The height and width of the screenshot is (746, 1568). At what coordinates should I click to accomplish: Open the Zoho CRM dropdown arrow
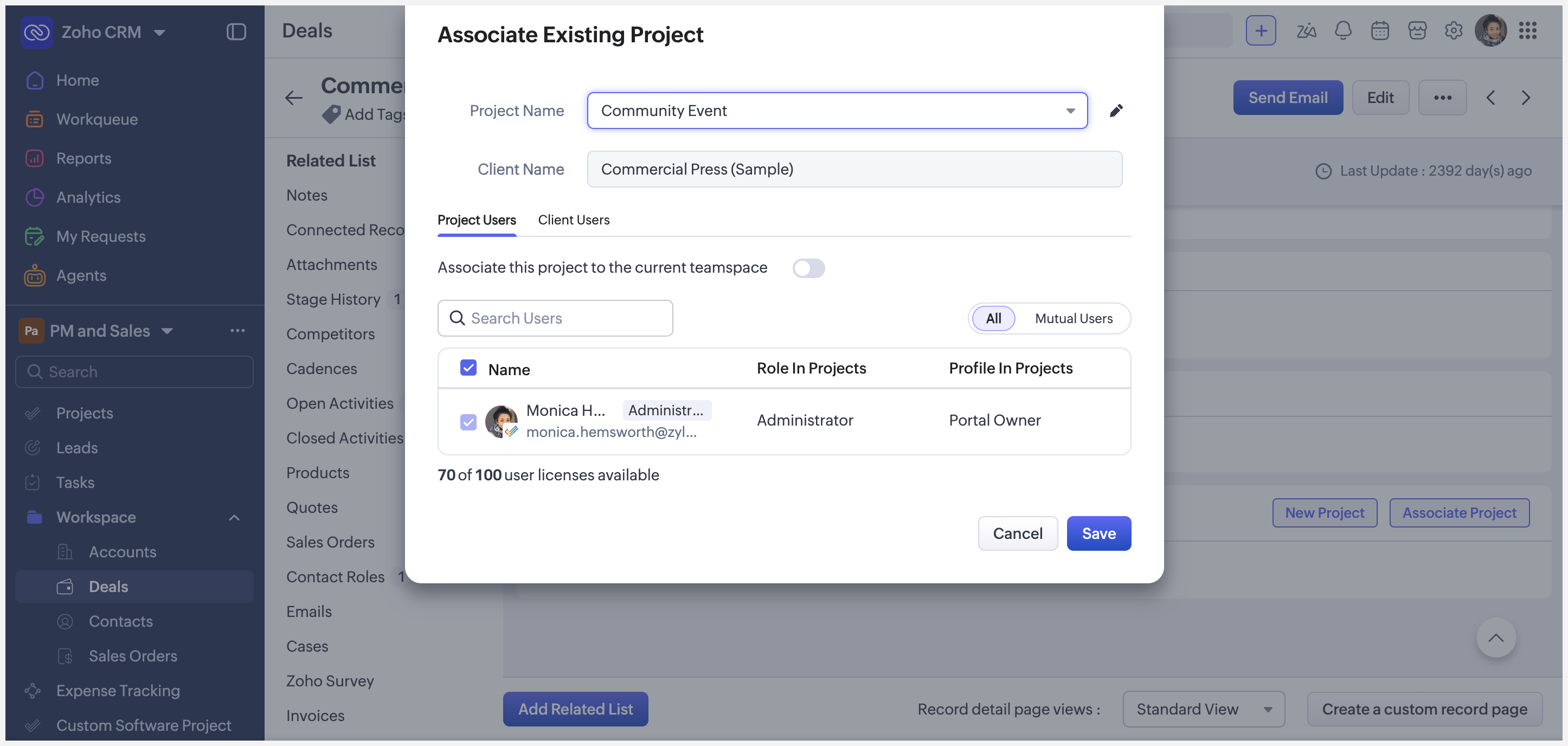(x=159, y=32)
